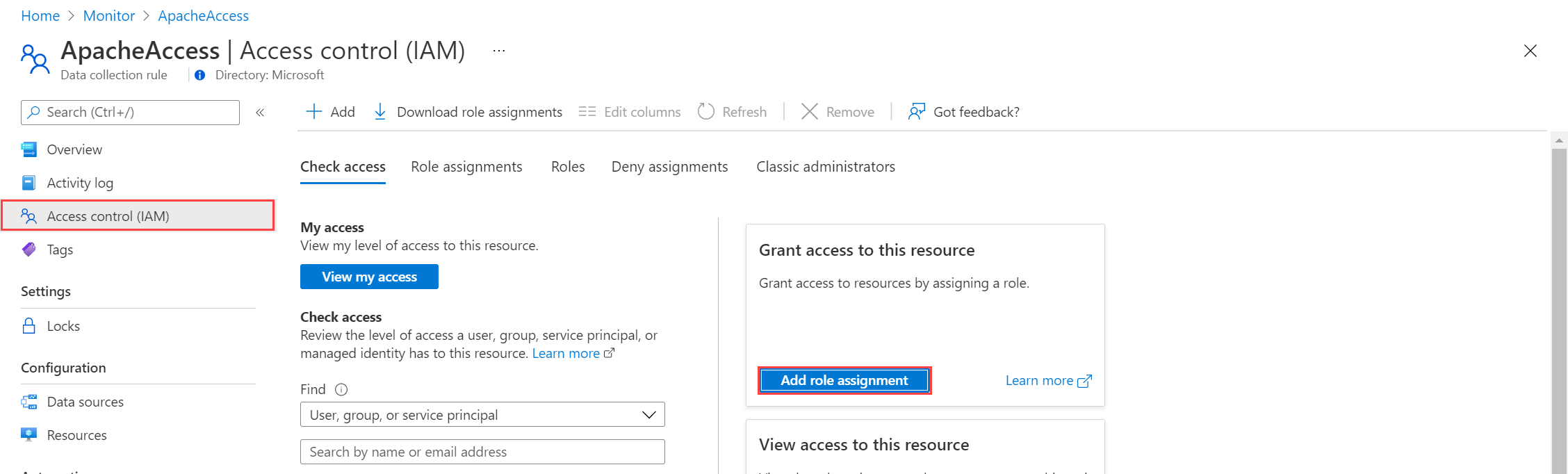Open the User, group, or service principal dropdown
1568x474 pixels.
pyautogui.click(x=482, y=415)
